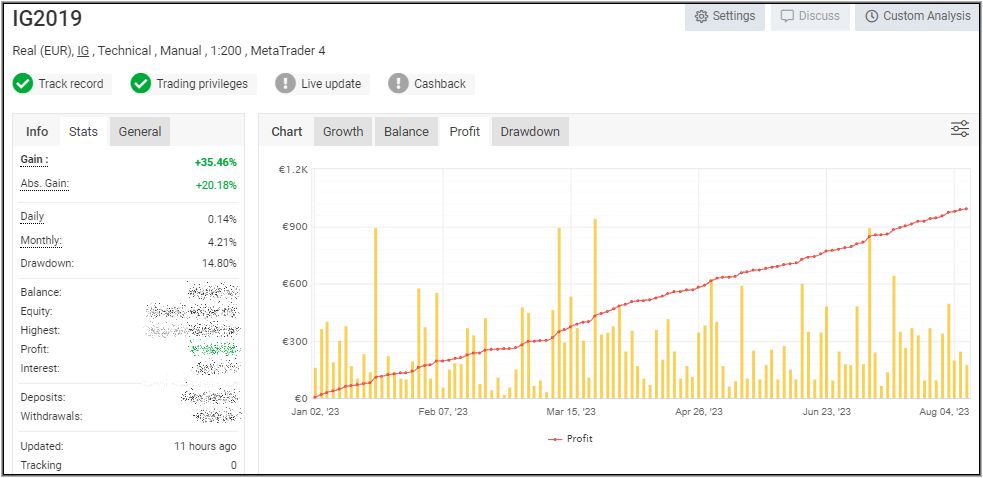
Task: Click the Abs. Gain label
Action: click(45, 184)
